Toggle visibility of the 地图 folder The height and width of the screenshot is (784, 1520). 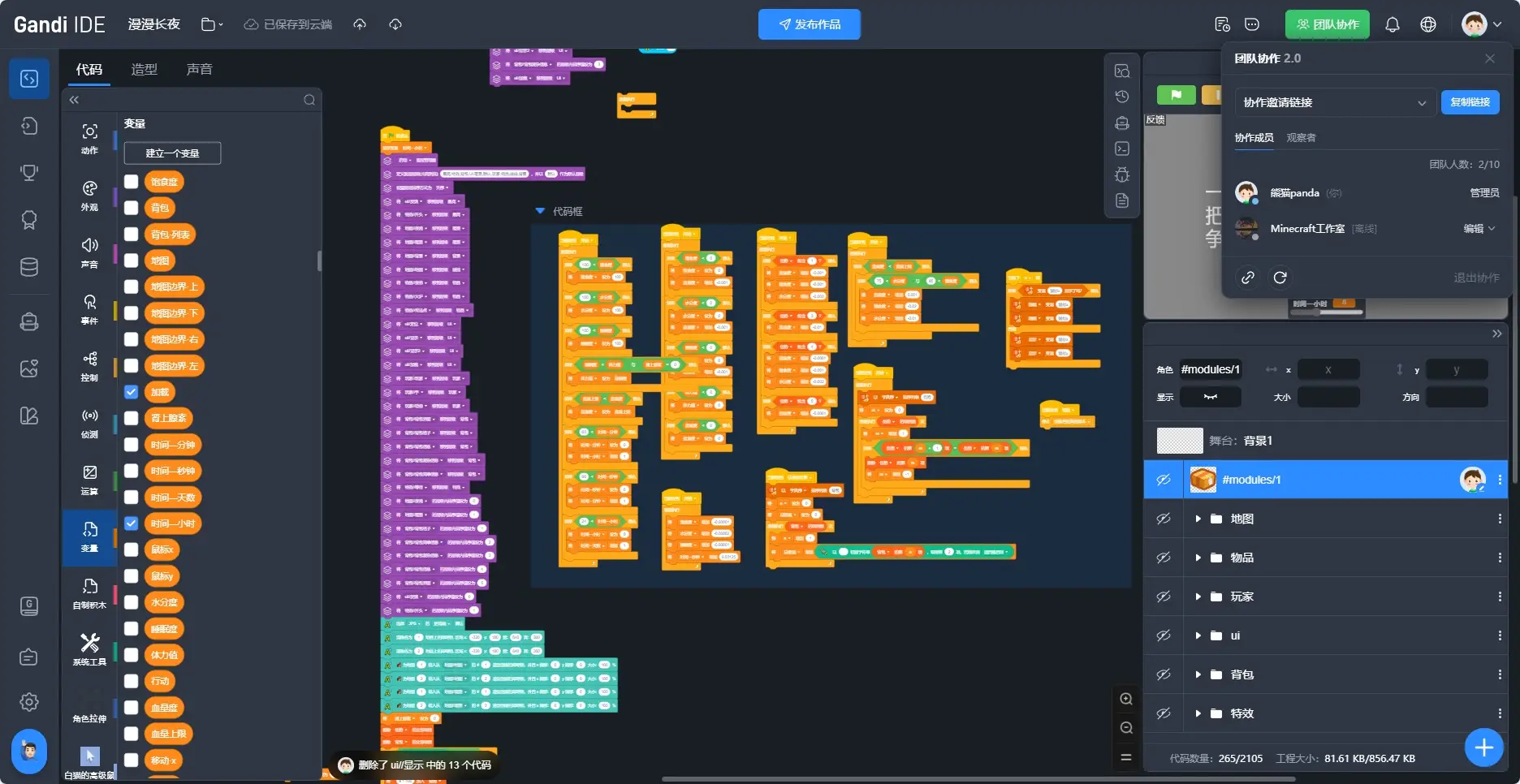click(x=1164, y=519)
